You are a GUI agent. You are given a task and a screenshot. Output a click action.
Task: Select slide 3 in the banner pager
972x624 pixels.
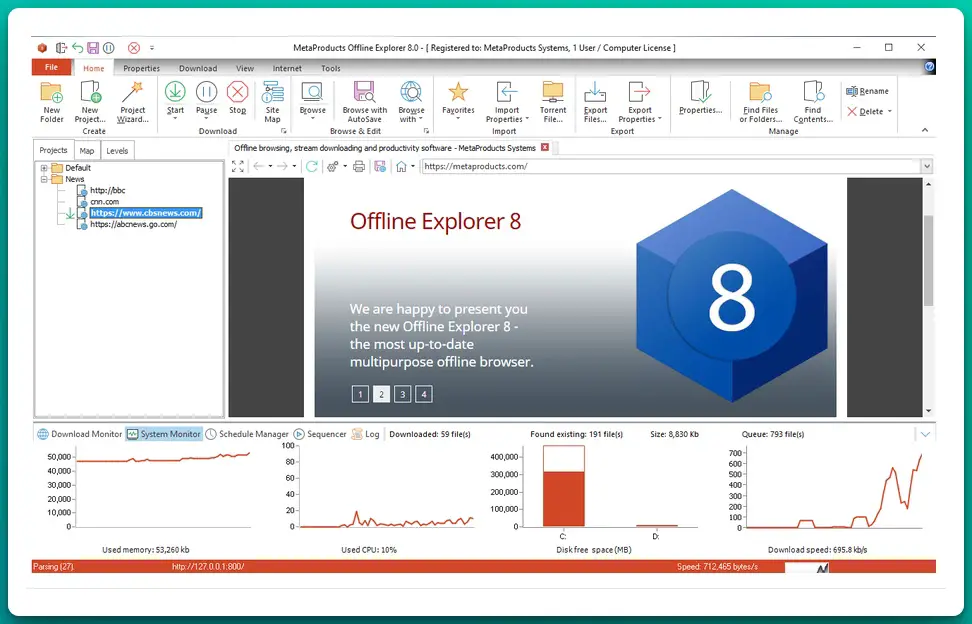[x=402, y=394]
